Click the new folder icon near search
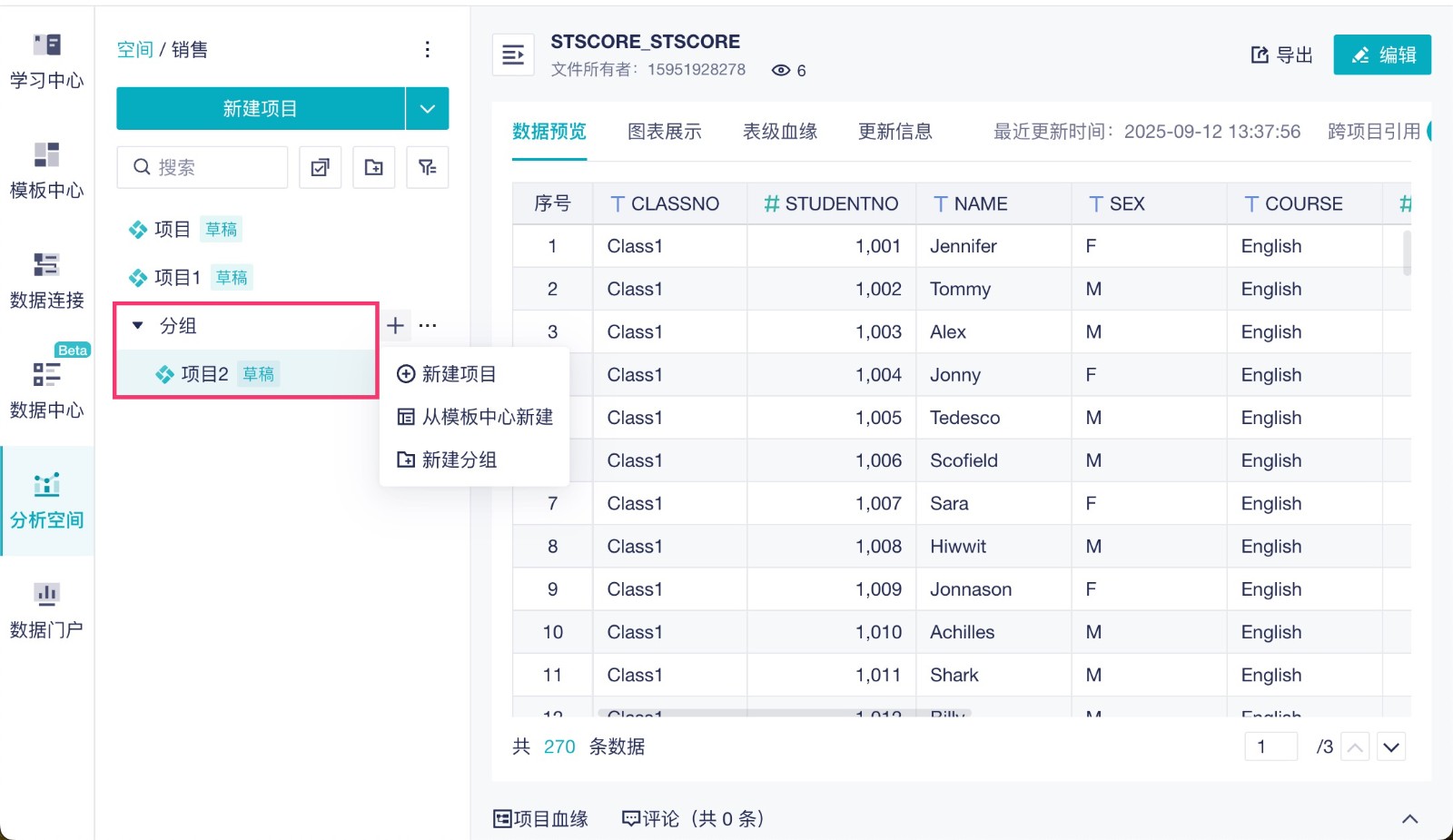 click(x=373, y=167)
